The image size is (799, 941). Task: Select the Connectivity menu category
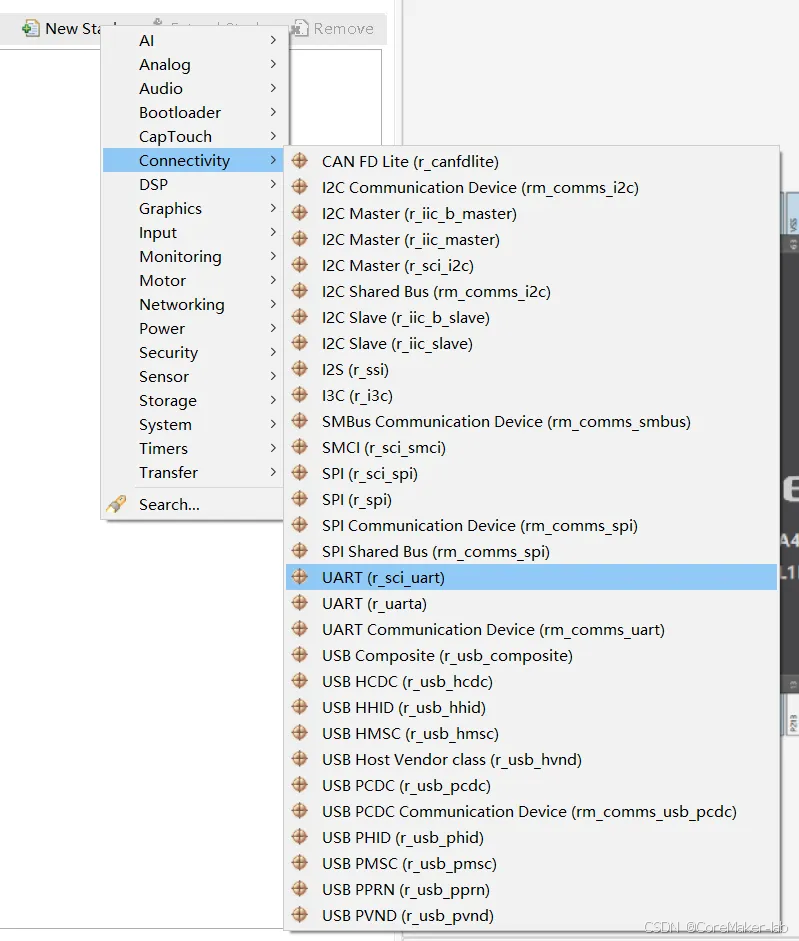coord(193,160)
